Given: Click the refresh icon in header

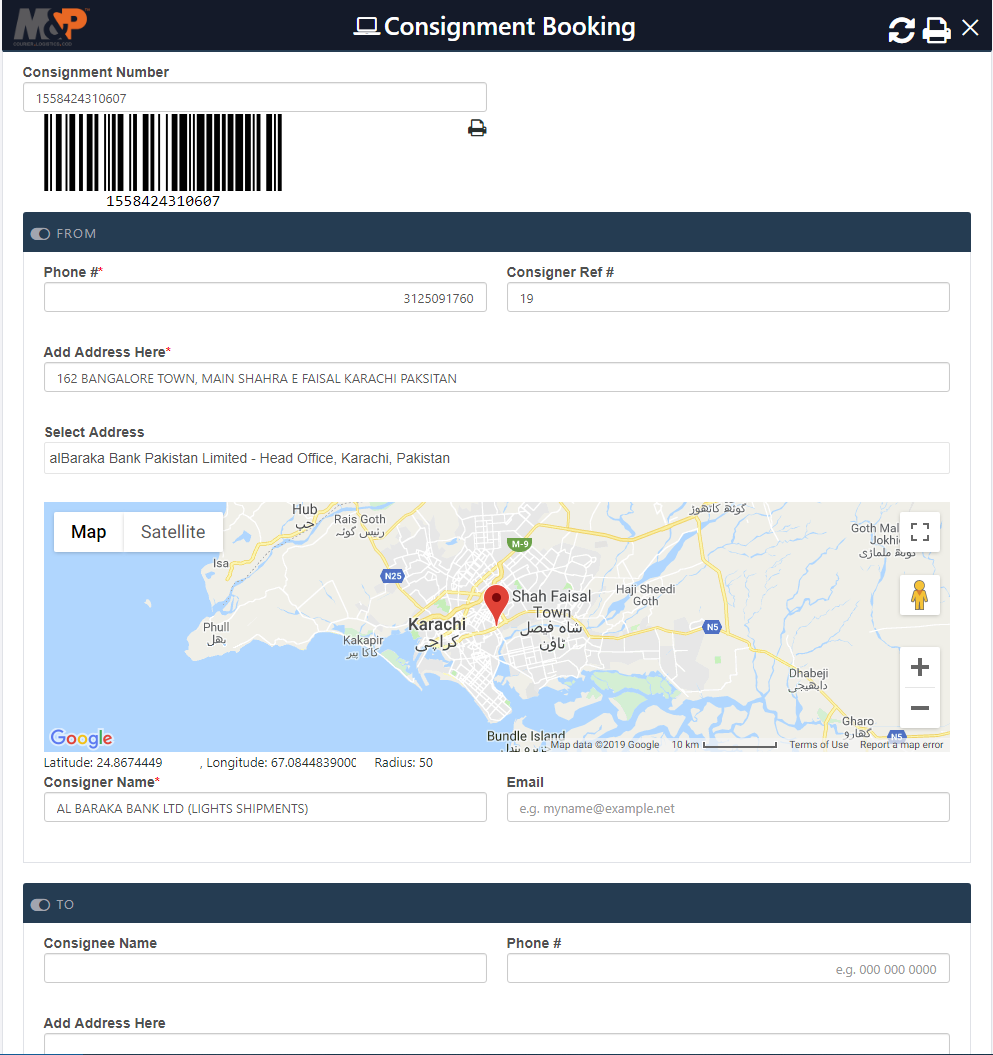Looking at the screenshot, I should (x=901, y=30).
